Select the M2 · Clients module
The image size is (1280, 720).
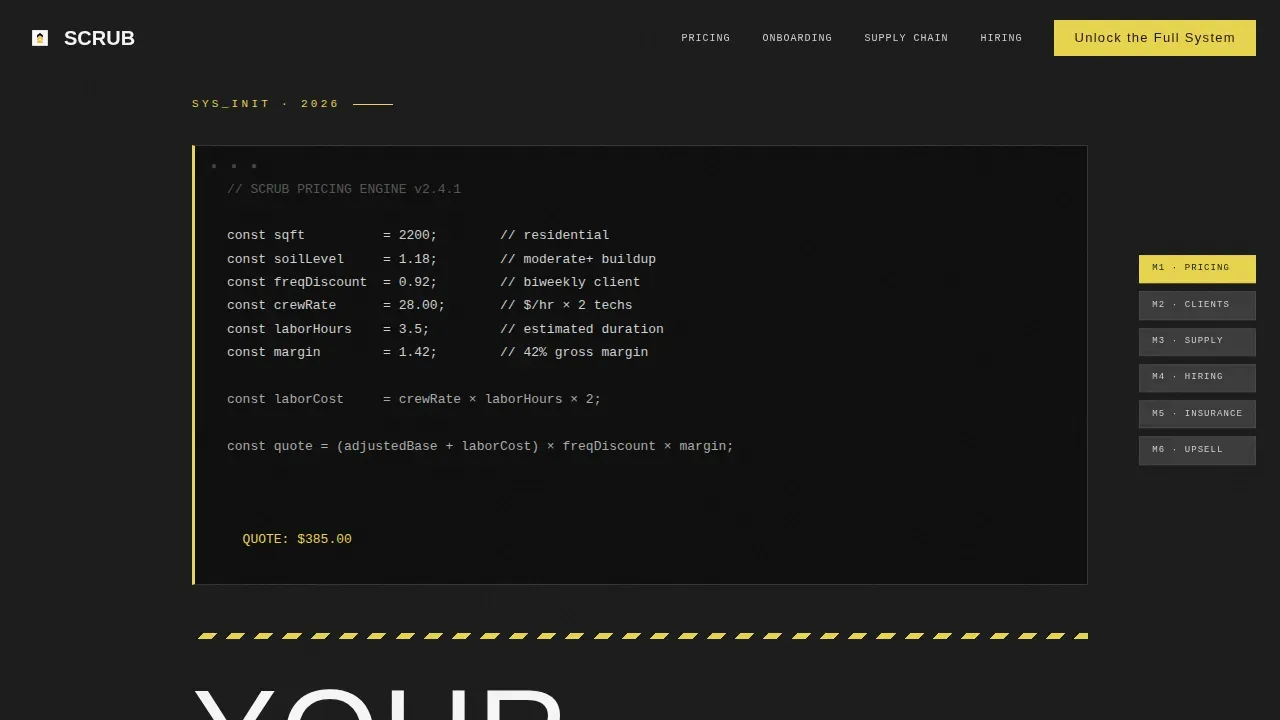(1197, 305)
